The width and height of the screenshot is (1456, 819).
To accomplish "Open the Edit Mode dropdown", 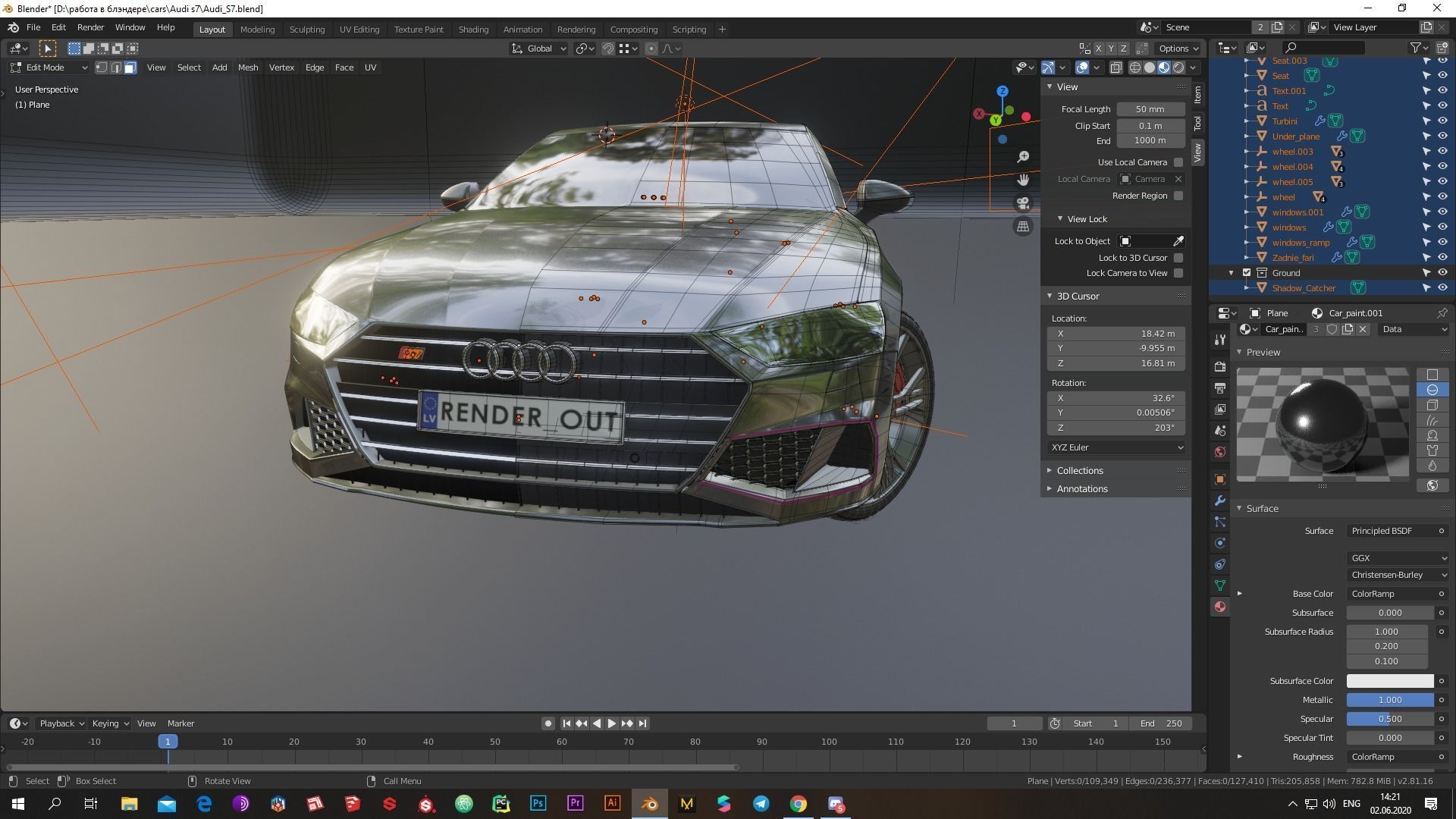I will tap(49, 67).
